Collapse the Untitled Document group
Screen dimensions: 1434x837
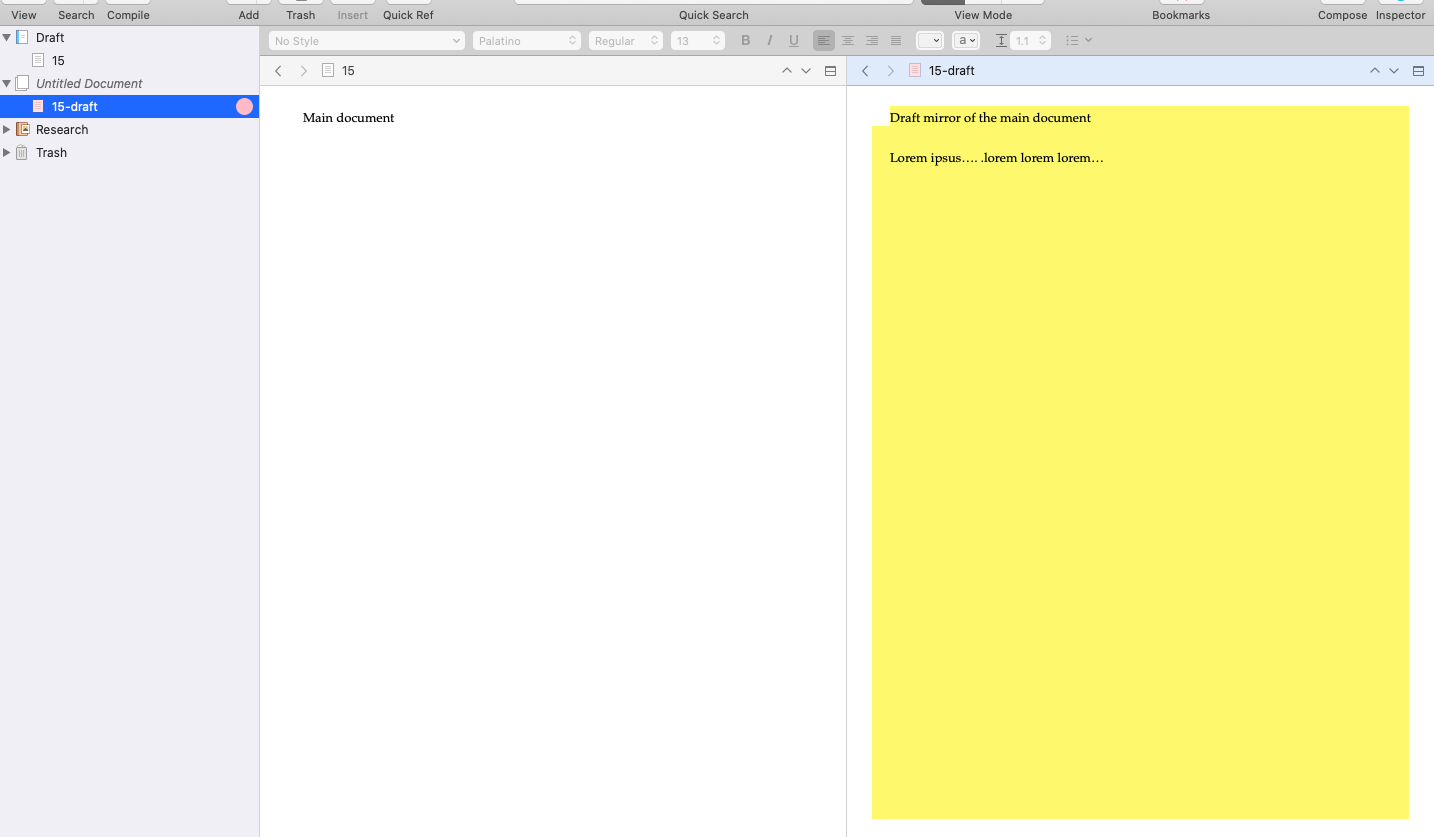(x=7, y=83)
